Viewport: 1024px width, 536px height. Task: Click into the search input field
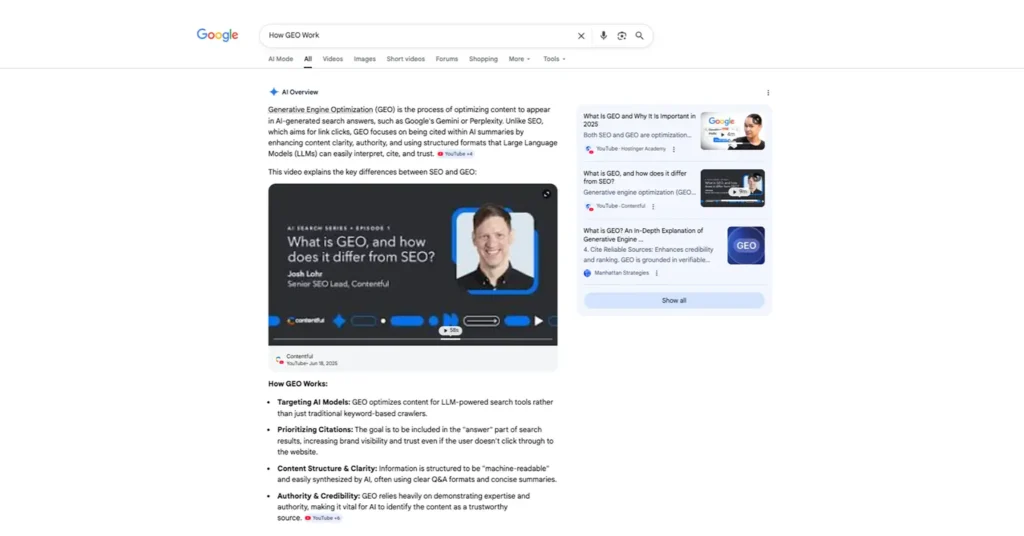(418, 35)
